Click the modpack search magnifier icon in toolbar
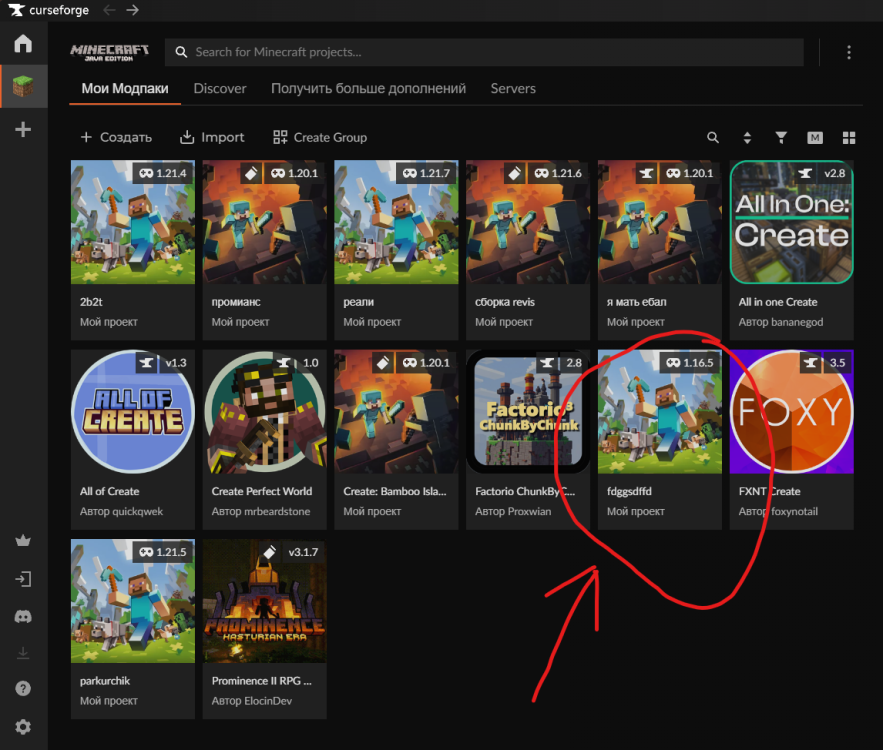883x750 pixels. click(713, 137)
